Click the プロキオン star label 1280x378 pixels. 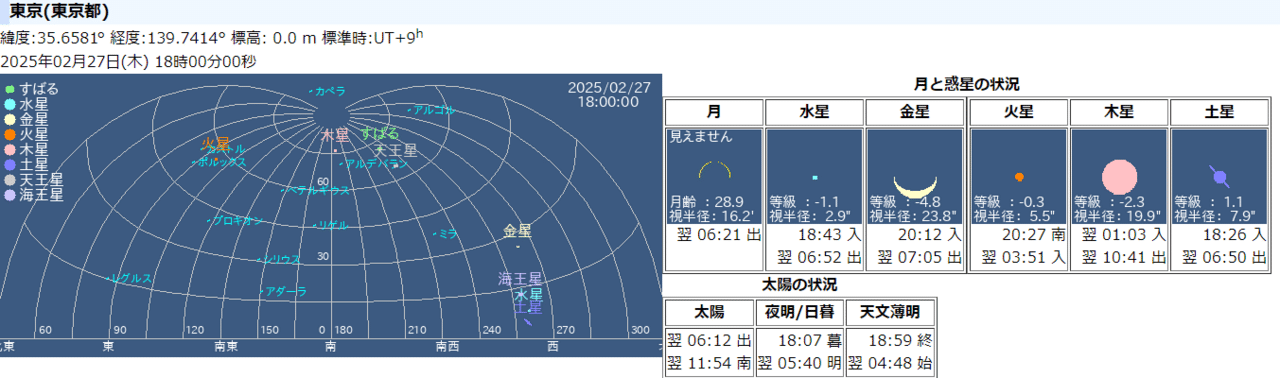coord(238,221)
